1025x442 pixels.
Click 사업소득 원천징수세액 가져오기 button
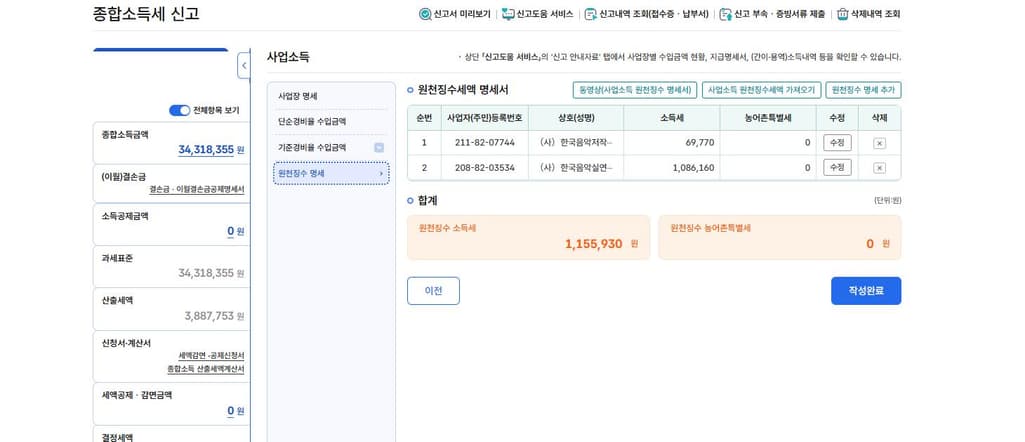click(x=761, y=90)
